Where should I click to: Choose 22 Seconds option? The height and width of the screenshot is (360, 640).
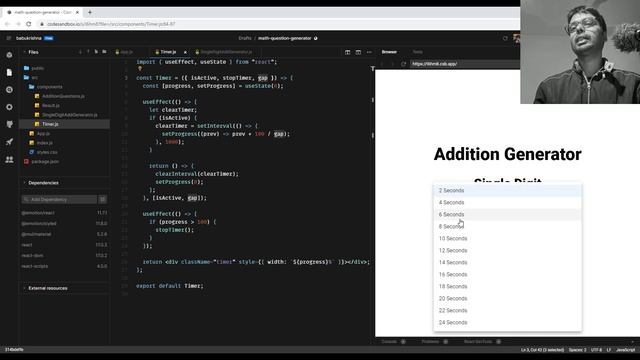click(x=507, y=311)
